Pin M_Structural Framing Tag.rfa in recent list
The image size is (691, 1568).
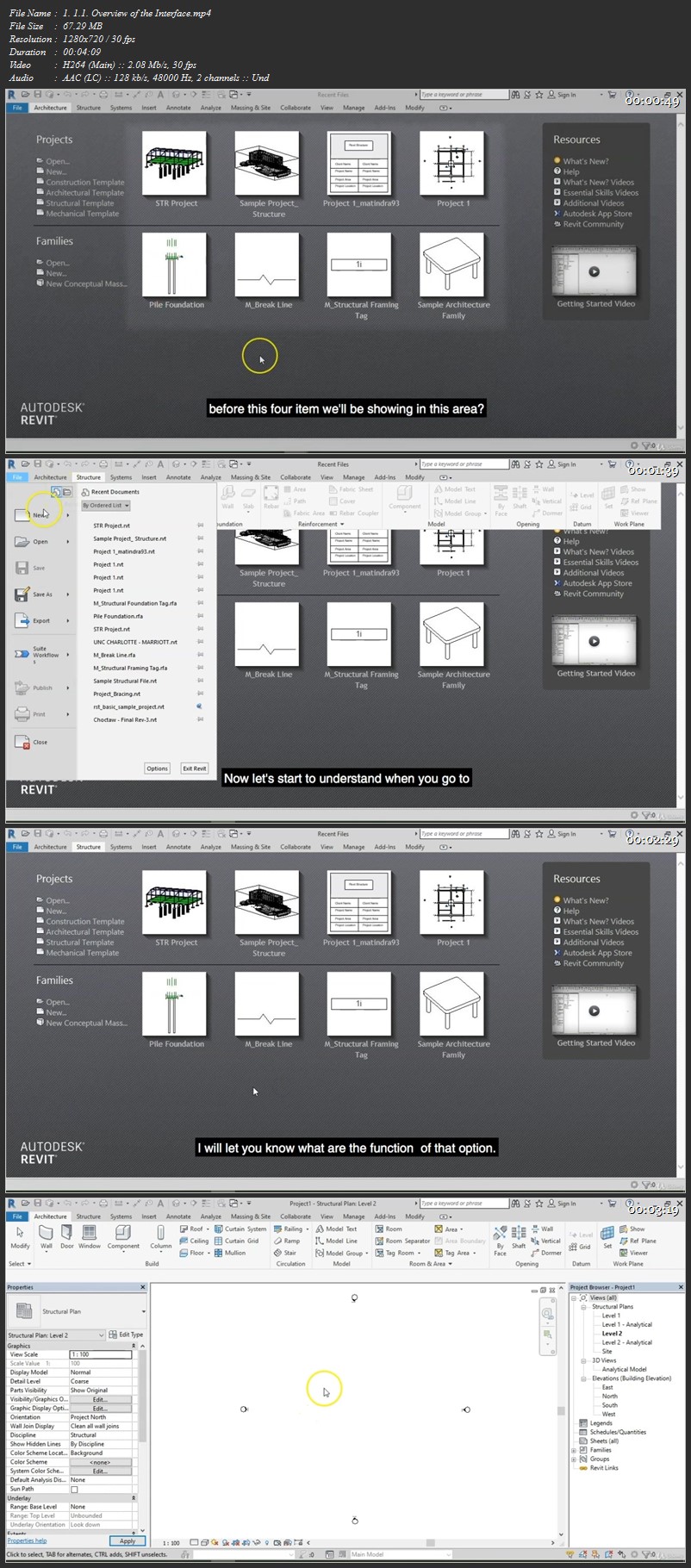[x=200, y=669]
